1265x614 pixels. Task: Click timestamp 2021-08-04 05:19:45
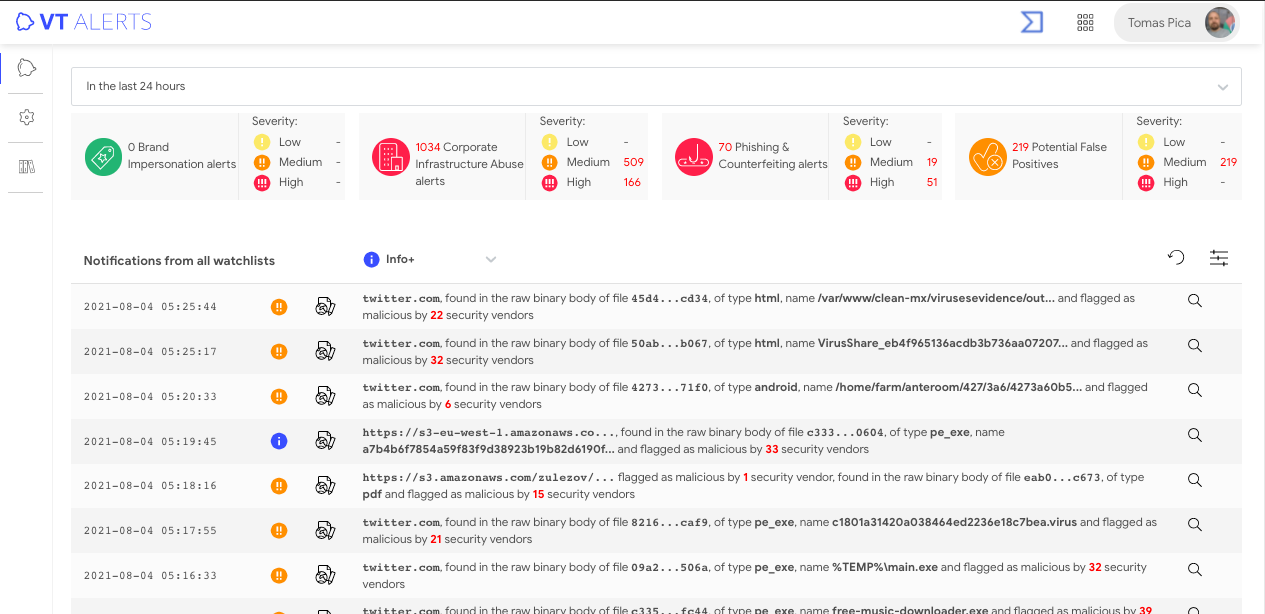coord(150,441)
